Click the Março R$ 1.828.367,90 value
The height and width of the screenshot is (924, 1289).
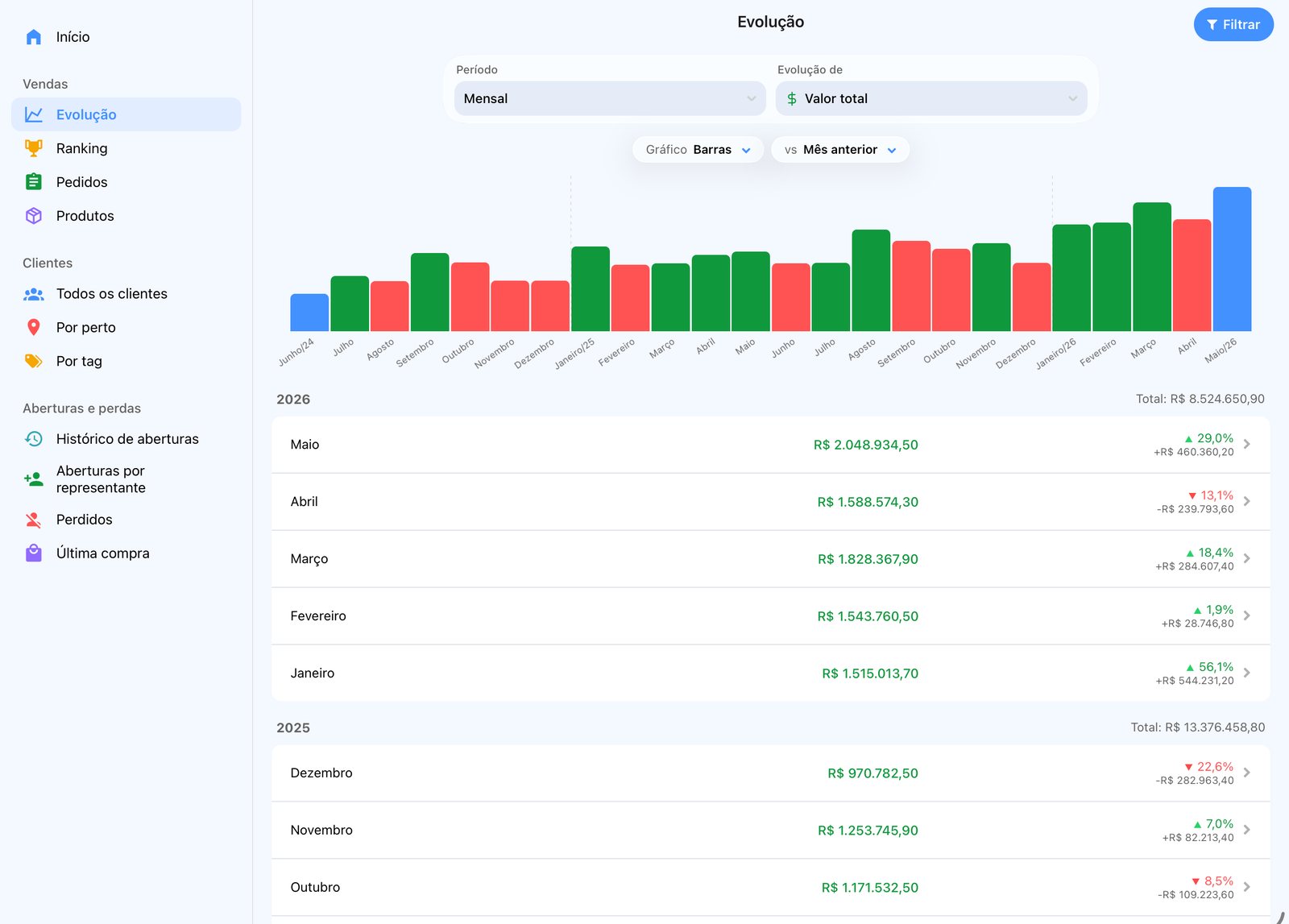coord(868,559)
